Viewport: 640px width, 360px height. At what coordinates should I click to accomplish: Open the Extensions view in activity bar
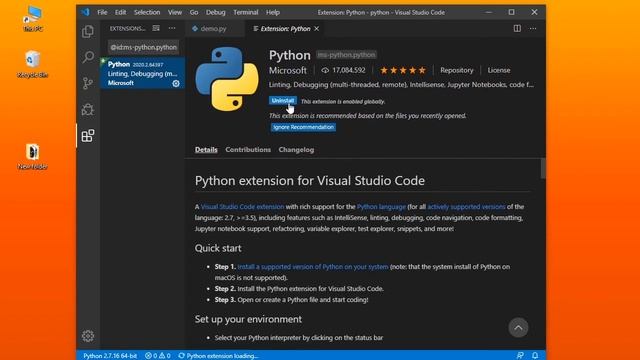[x=88, y=136]
